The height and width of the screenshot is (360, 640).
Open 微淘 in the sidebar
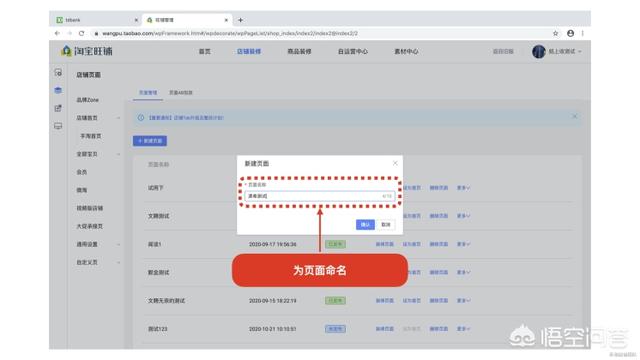click(x=82, y=190)
